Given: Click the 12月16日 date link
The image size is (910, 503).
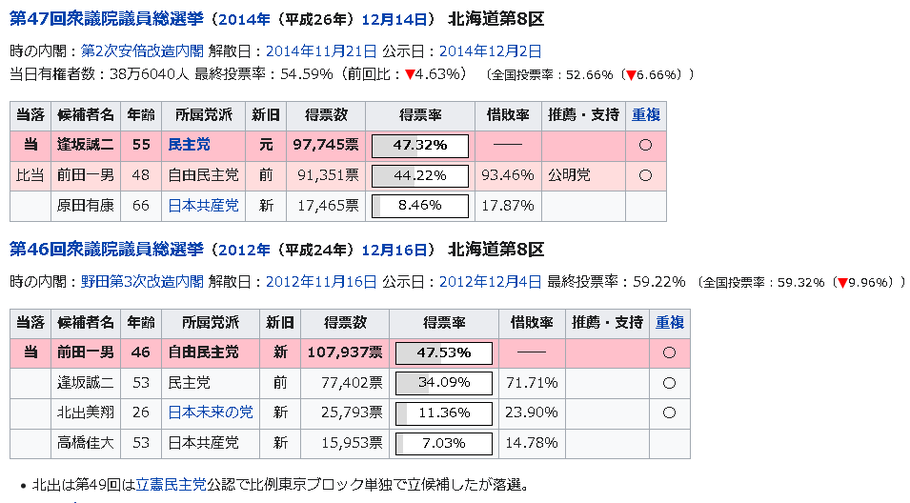Looking at the screenshot, I should point(394,250).
